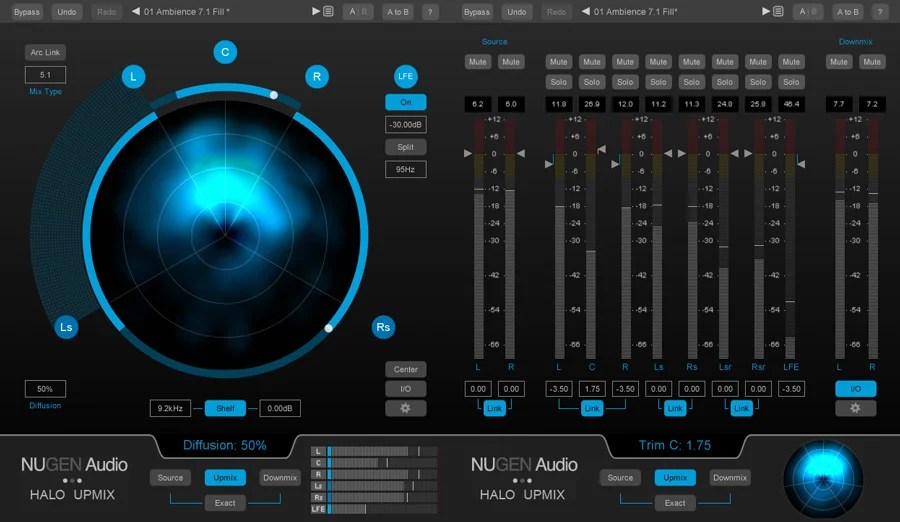
Task: Grab the white arc handle near R speaker
Action: (x=274, y=95)
